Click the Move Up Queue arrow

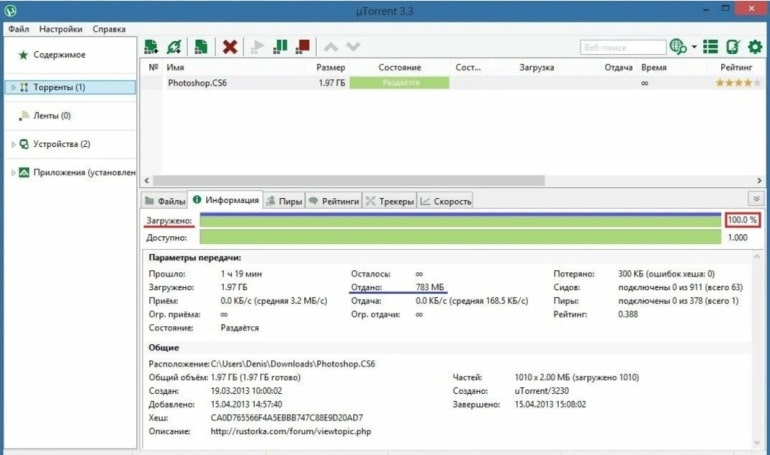point(331,47)
